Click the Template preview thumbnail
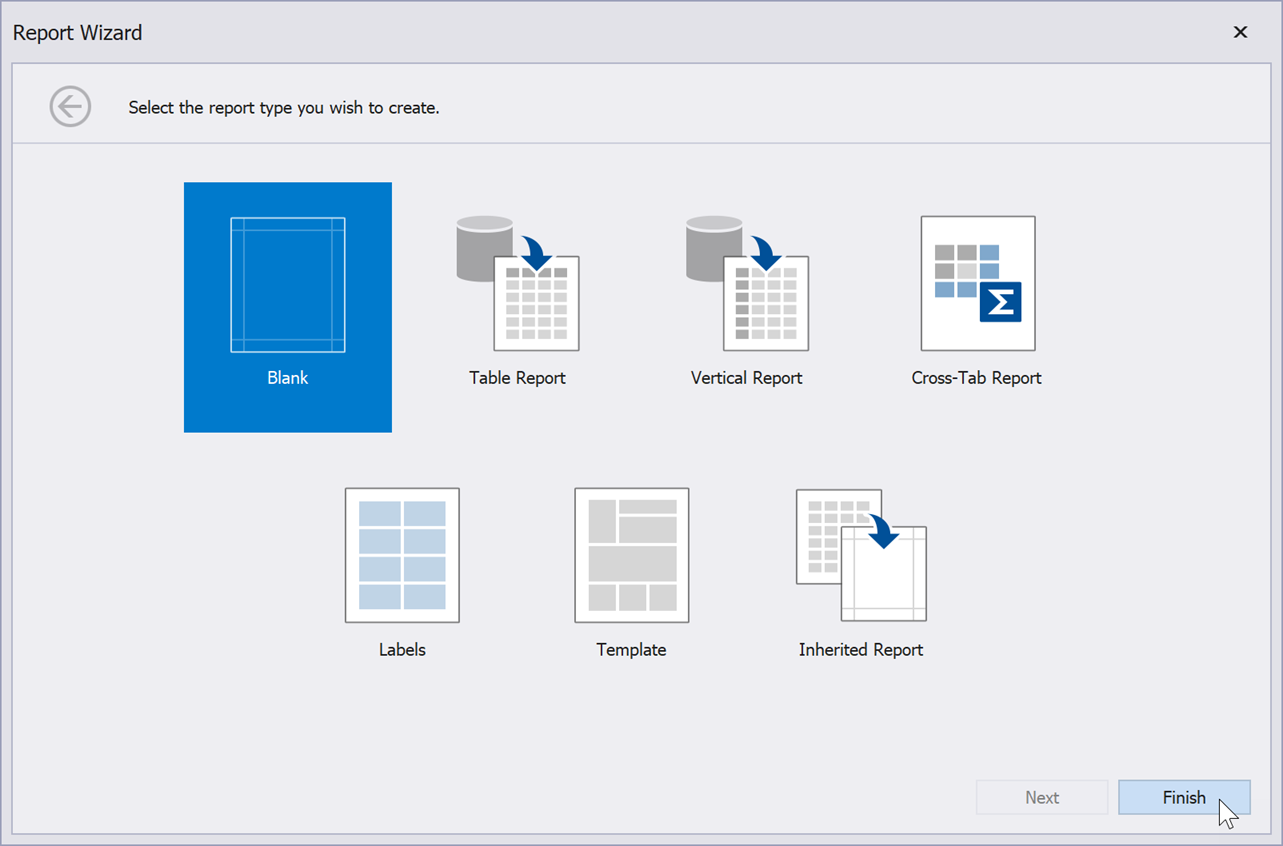 (x=631, y=555)
